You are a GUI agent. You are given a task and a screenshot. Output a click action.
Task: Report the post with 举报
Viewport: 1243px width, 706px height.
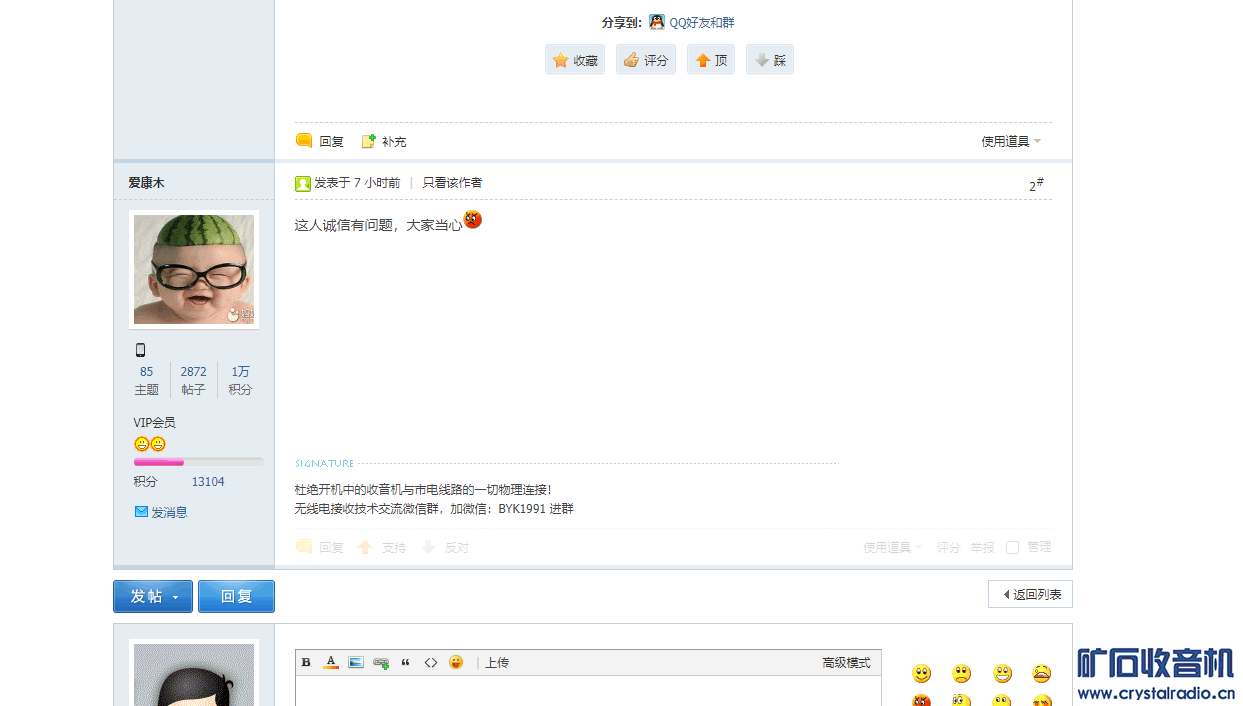[x=983, y=547]
